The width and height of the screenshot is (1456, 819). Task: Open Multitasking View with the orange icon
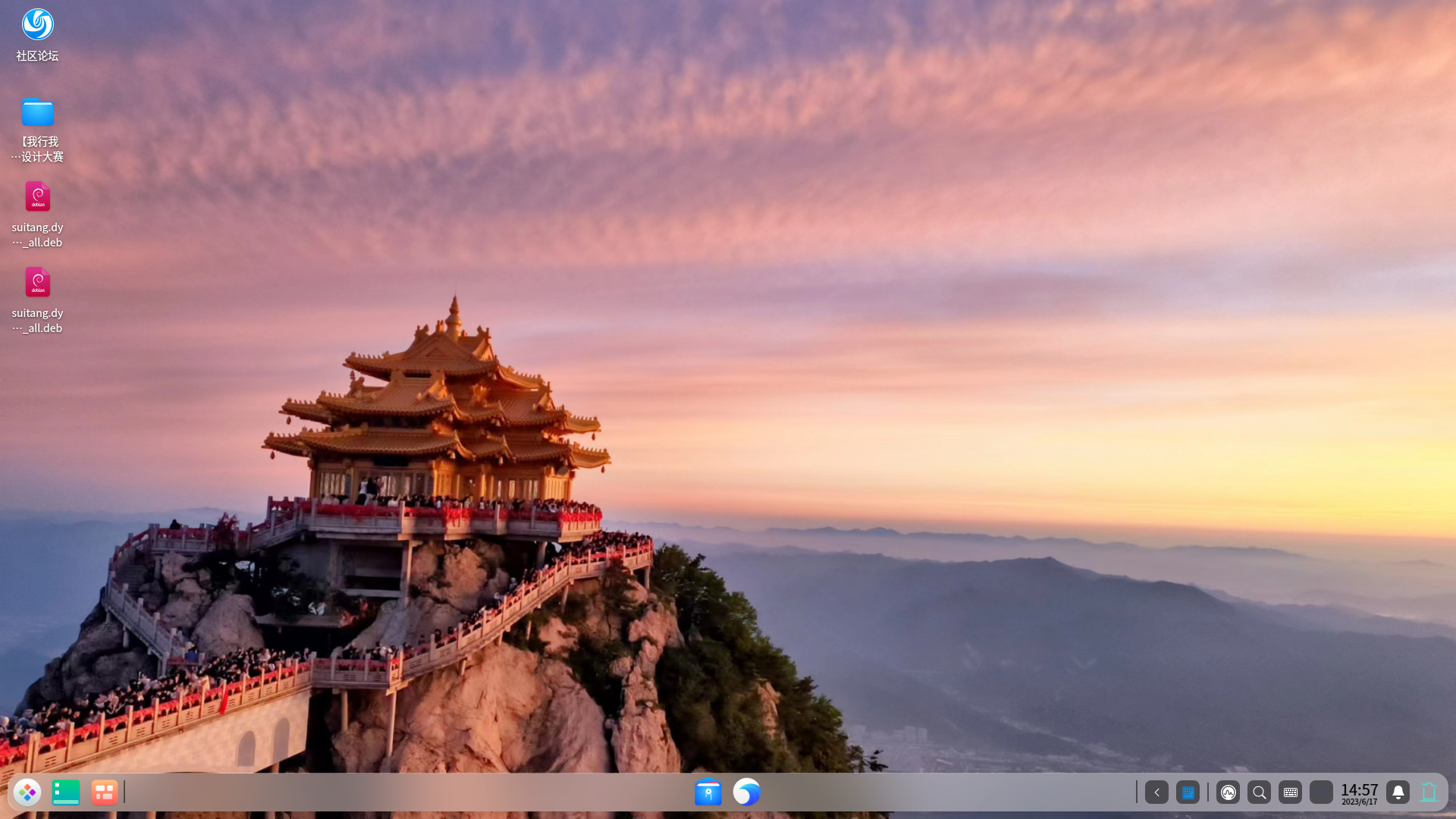tap(104, 792)
